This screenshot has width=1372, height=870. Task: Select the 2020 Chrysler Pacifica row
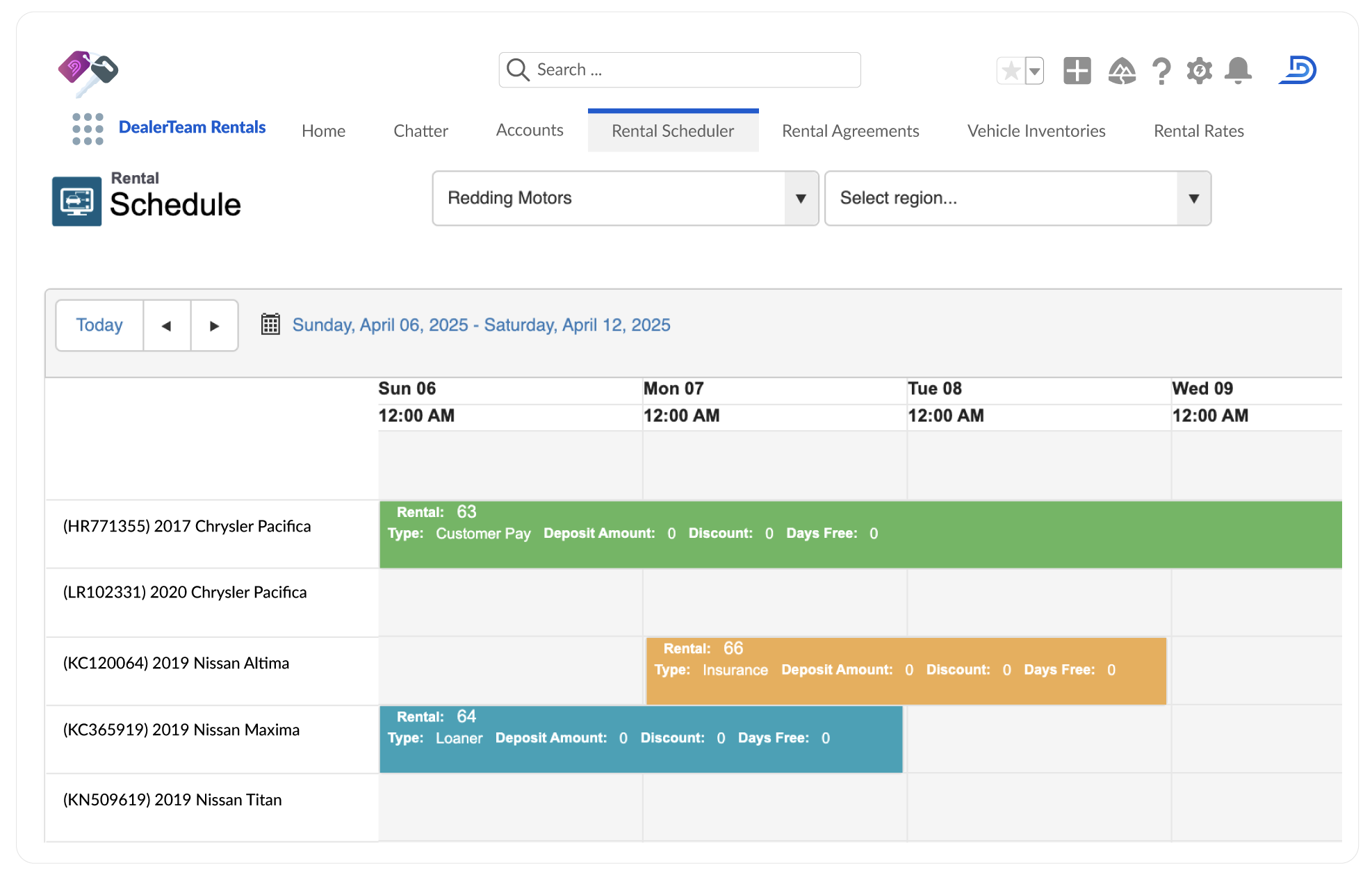(x=185, y=592)
